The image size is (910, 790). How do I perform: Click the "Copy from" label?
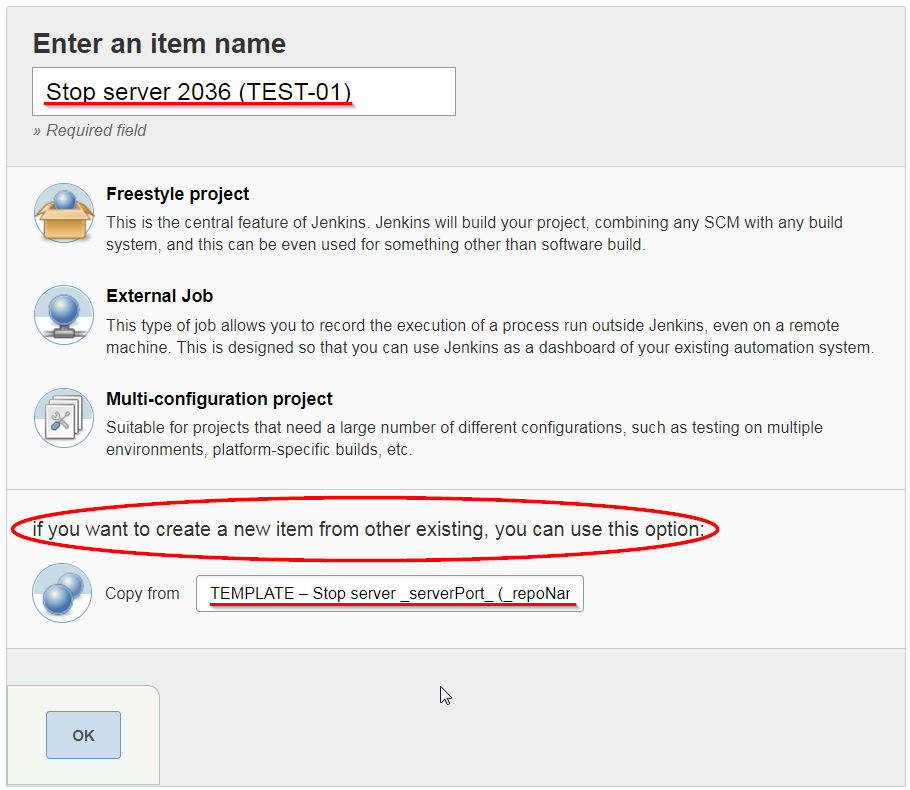[x=142, y=593]
